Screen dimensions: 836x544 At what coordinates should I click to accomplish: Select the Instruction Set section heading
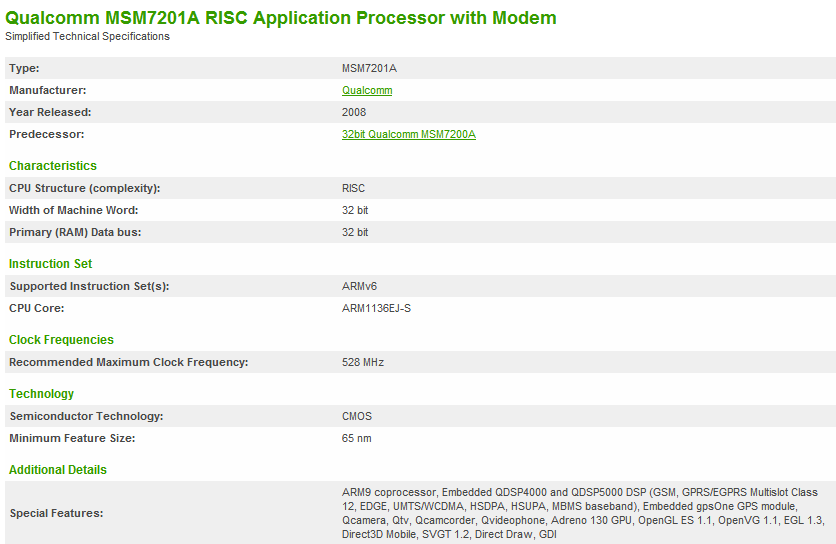[x=50, y=264]
